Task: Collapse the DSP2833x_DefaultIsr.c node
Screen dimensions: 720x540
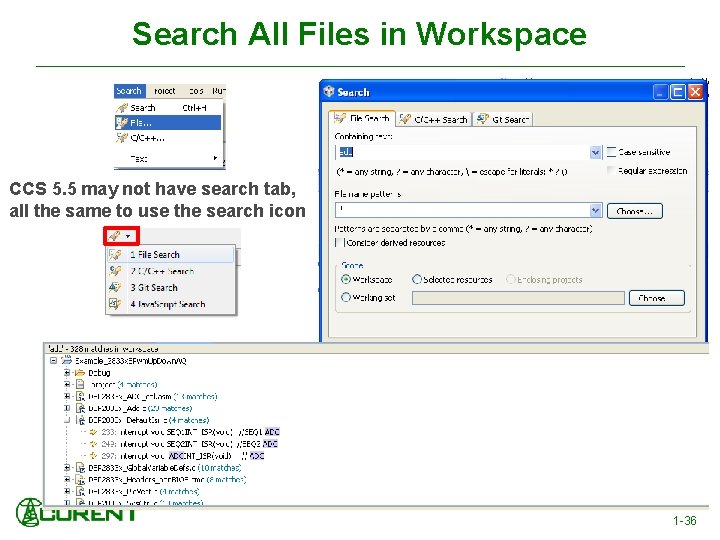Action: (x=67, y=420)
